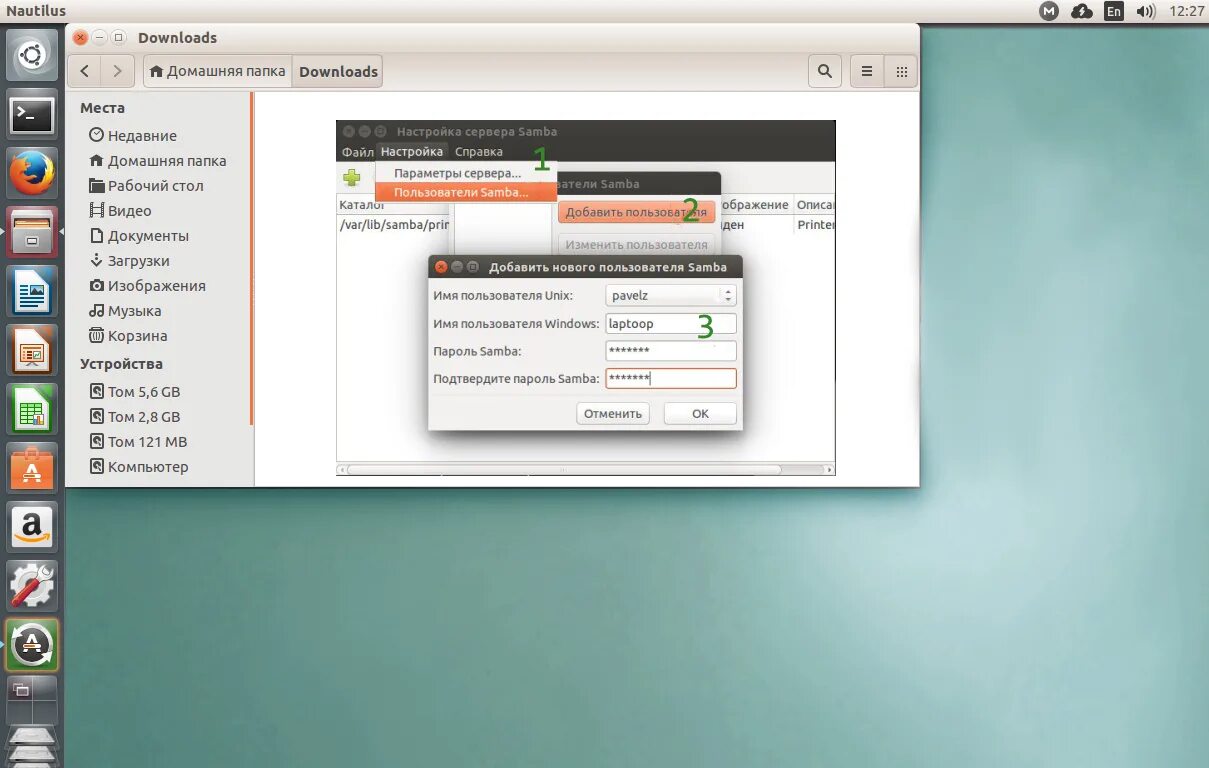This screenshot has height=768, width=1209.
Task: Open Домашняя папка in the sidebar
Action: 157,160
